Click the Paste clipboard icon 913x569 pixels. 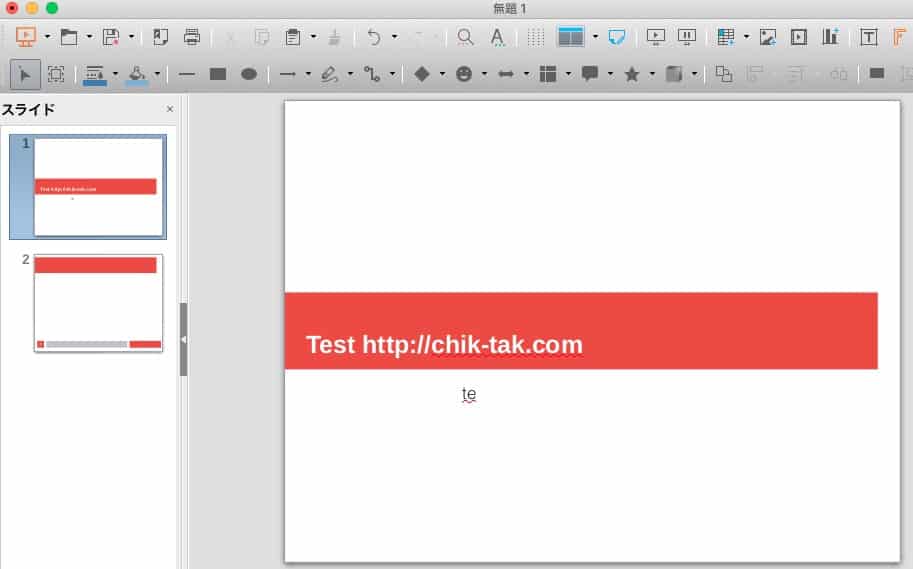tap(293, 37)
